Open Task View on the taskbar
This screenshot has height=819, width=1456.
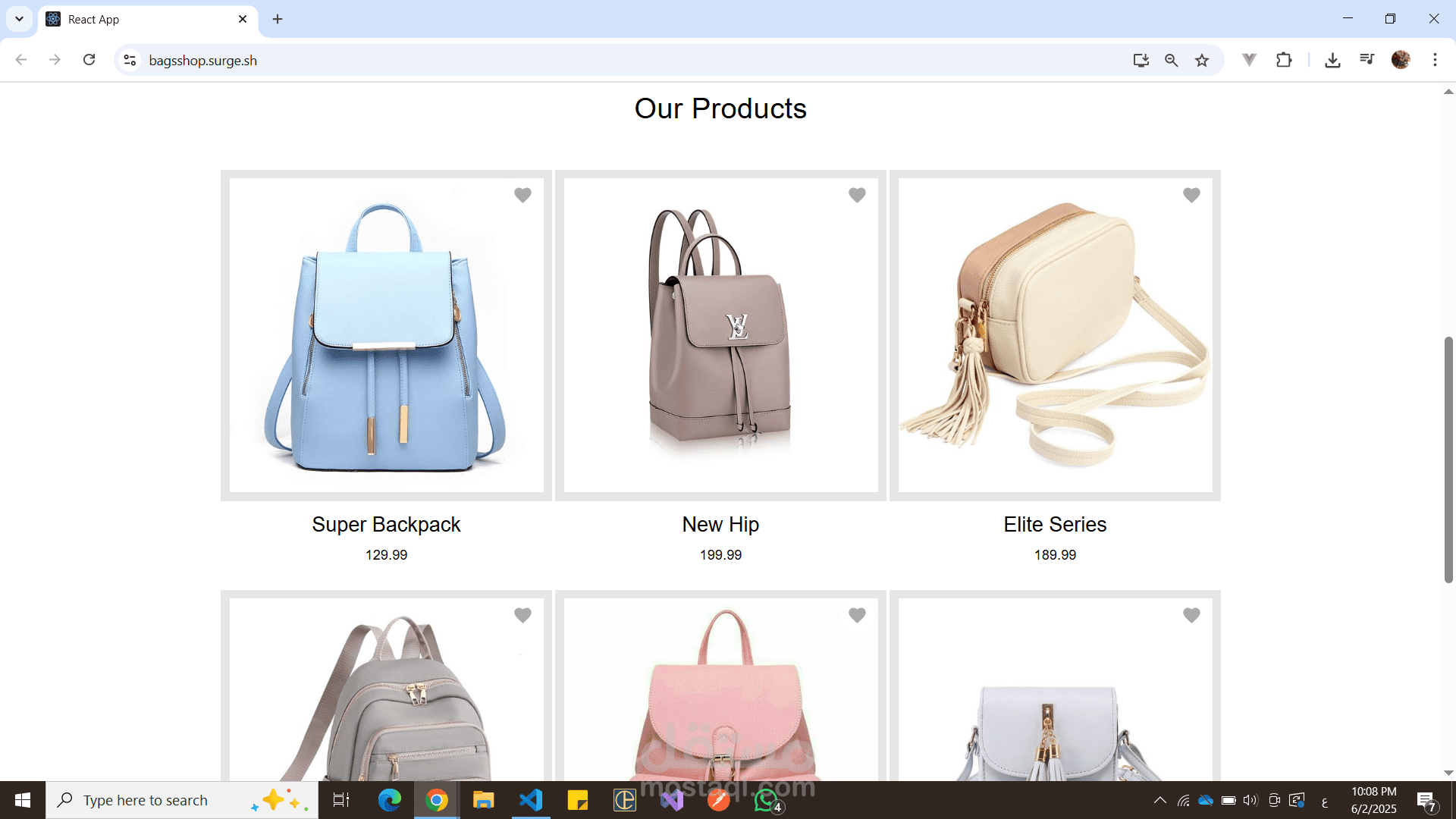341,800
